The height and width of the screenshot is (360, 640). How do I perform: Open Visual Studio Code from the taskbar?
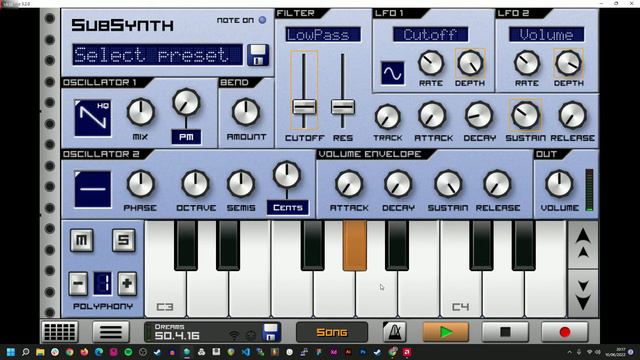point(245,352)
